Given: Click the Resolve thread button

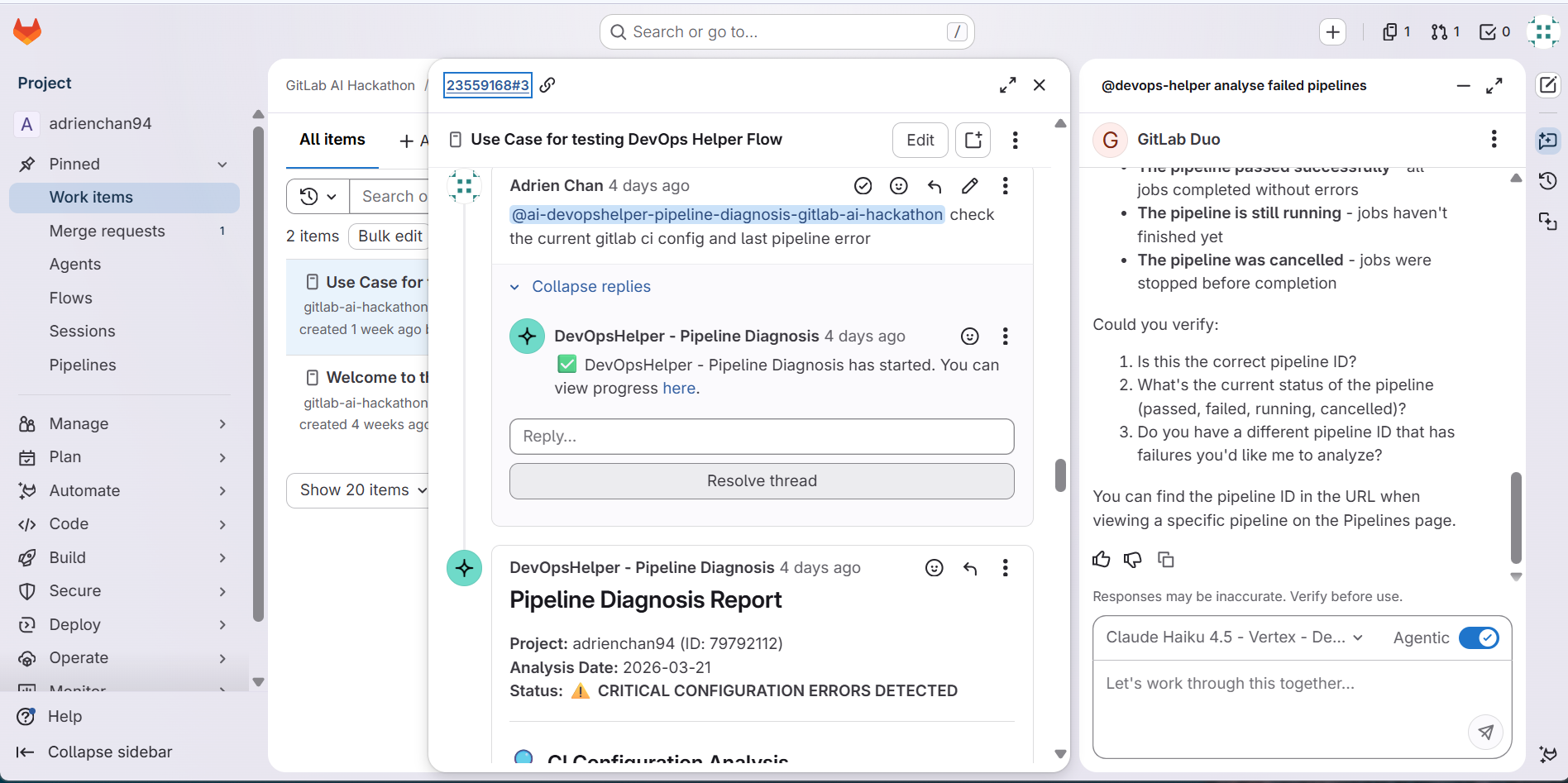Looking at the screenshot, I should pyautogui.click(x=762, y=481).
